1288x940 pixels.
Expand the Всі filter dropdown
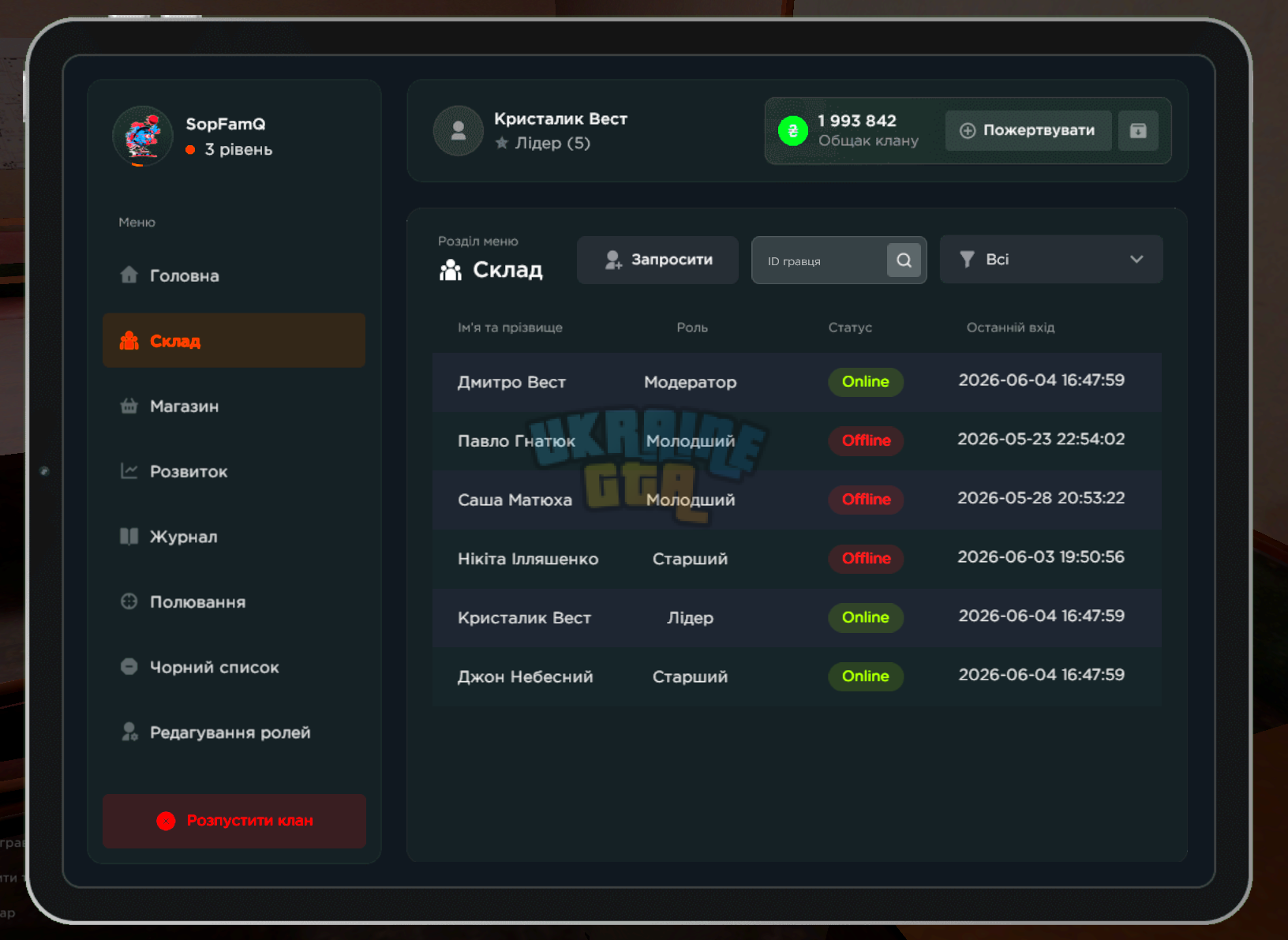1051,259
